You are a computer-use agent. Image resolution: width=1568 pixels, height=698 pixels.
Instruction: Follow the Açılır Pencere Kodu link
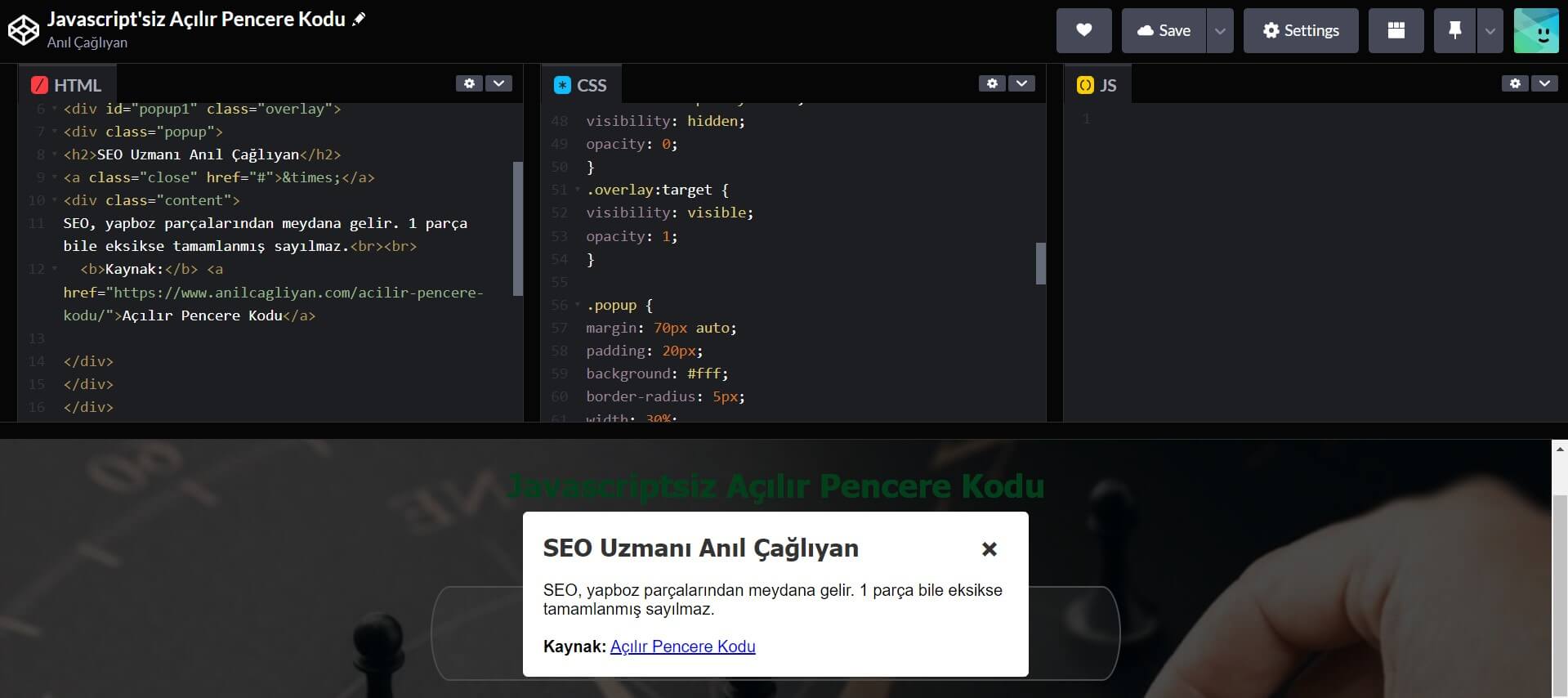coord(682,647)
